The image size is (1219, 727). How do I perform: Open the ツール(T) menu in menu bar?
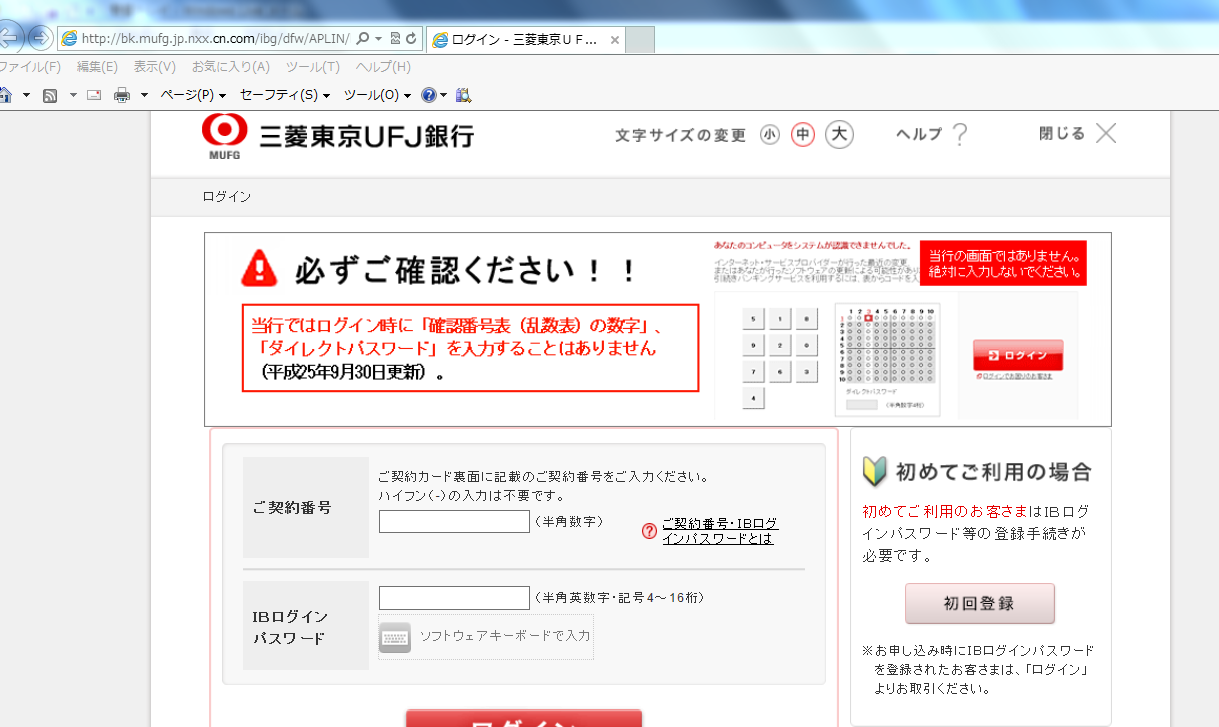[313, 67]
